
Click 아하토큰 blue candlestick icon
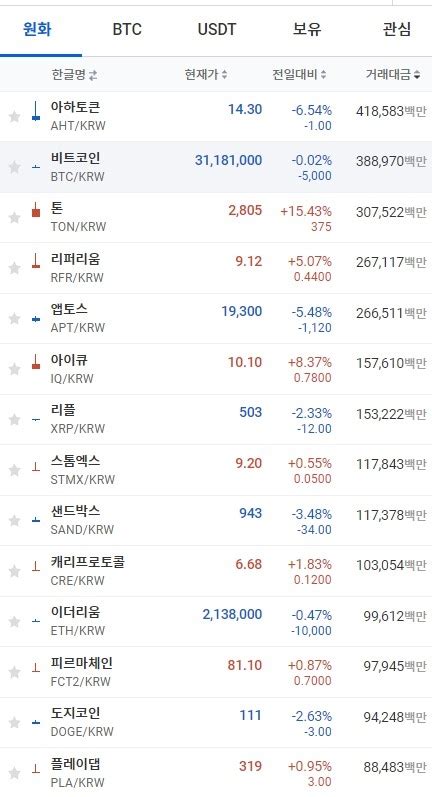pos(36,111)
